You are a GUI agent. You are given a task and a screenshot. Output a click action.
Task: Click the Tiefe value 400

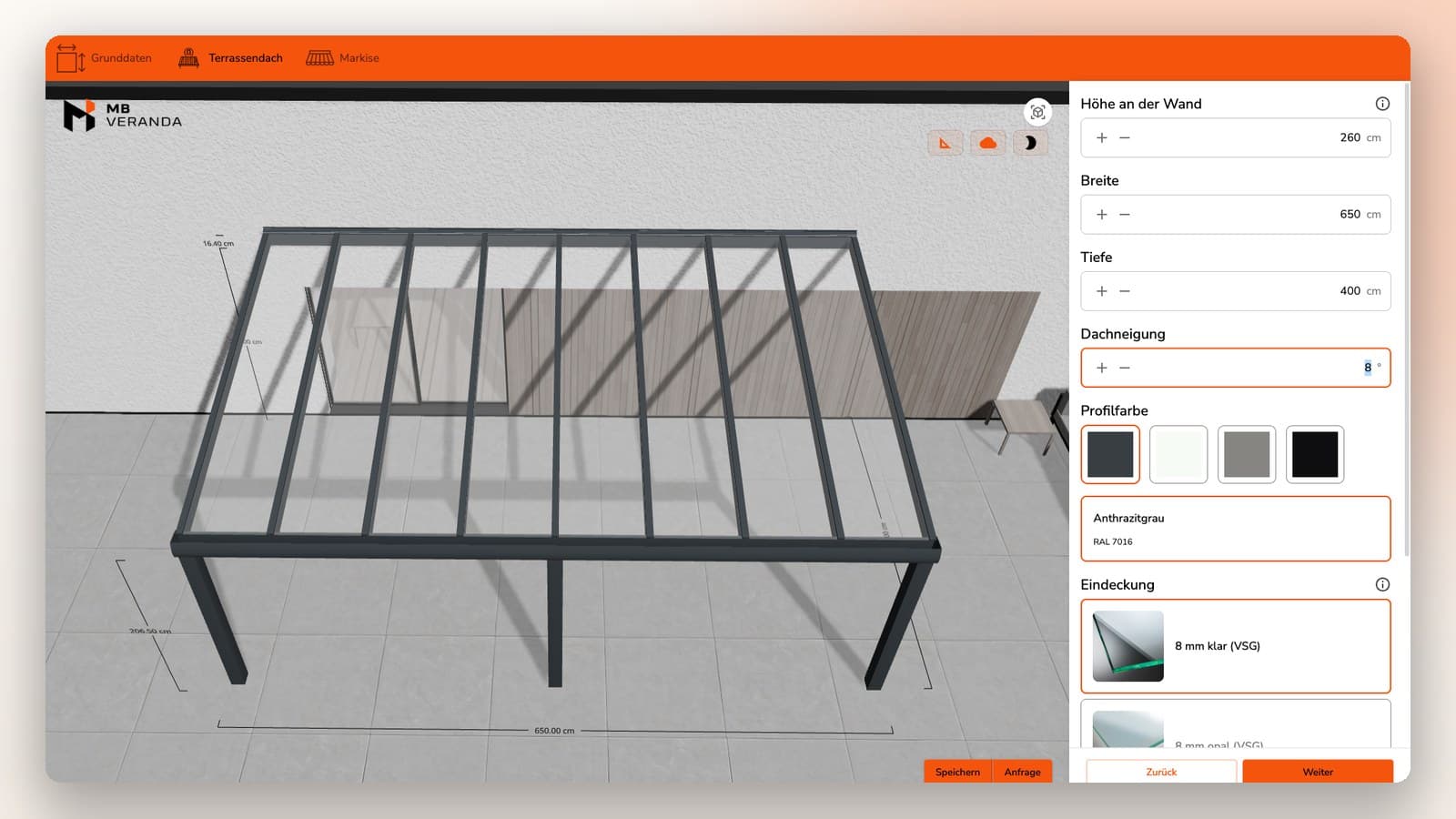(x=1350, y=291)
